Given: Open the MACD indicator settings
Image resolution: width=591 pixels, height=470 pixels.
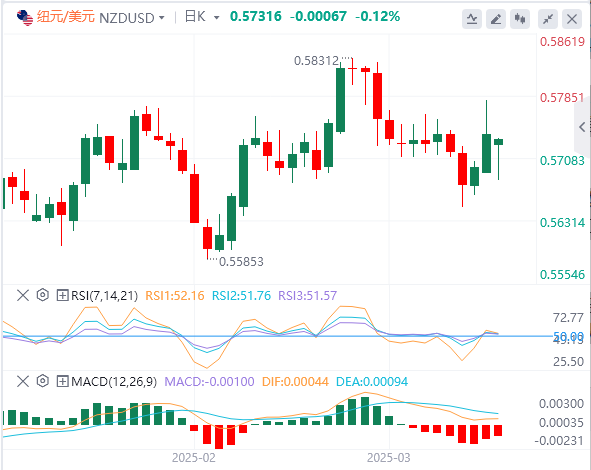Looking at the screenshot, I should [x=43, y=381].
